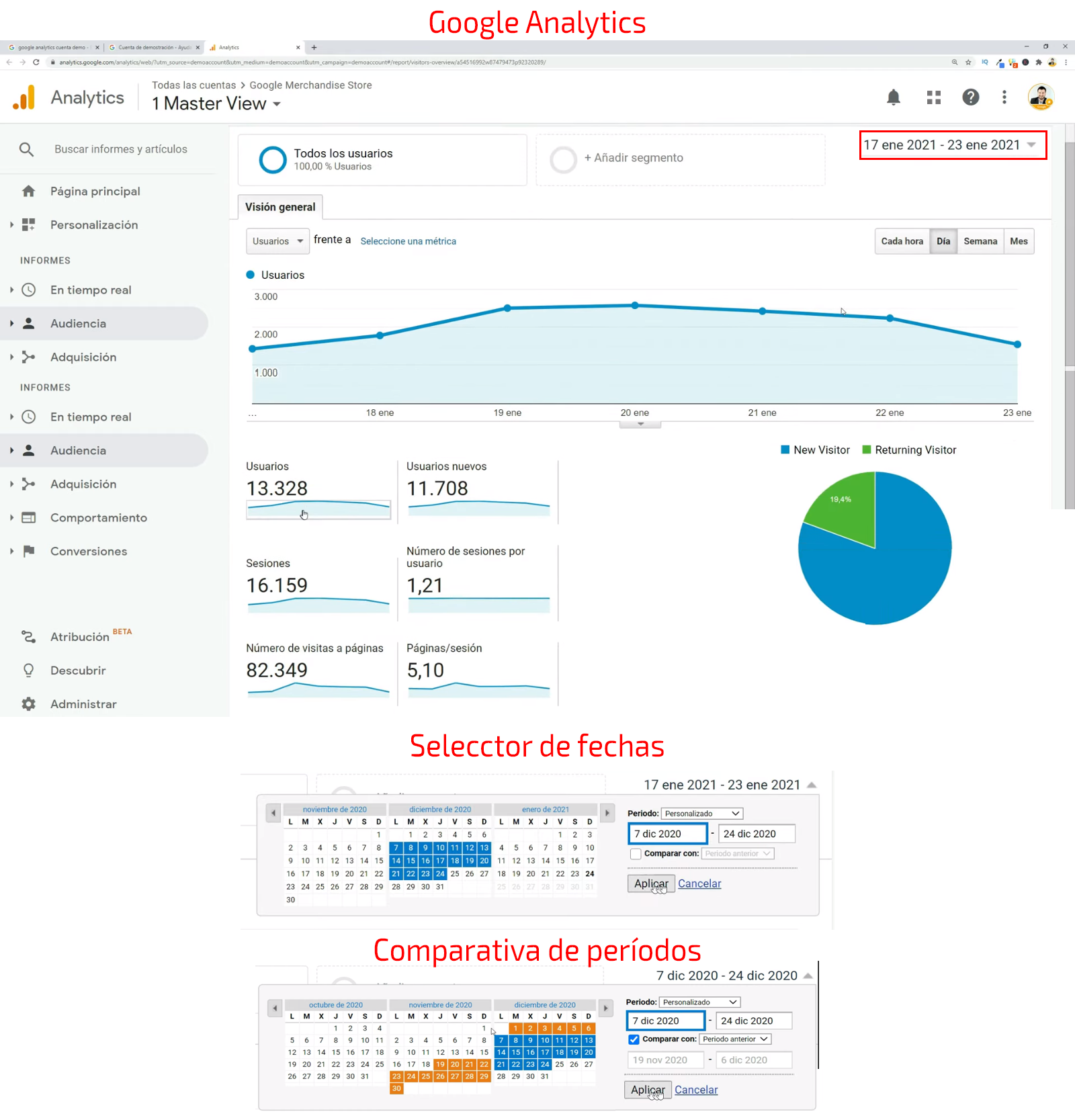The image size is (1075, 1120).
Task: Switch the chart to Cada hora
Action: click(902, 241)
